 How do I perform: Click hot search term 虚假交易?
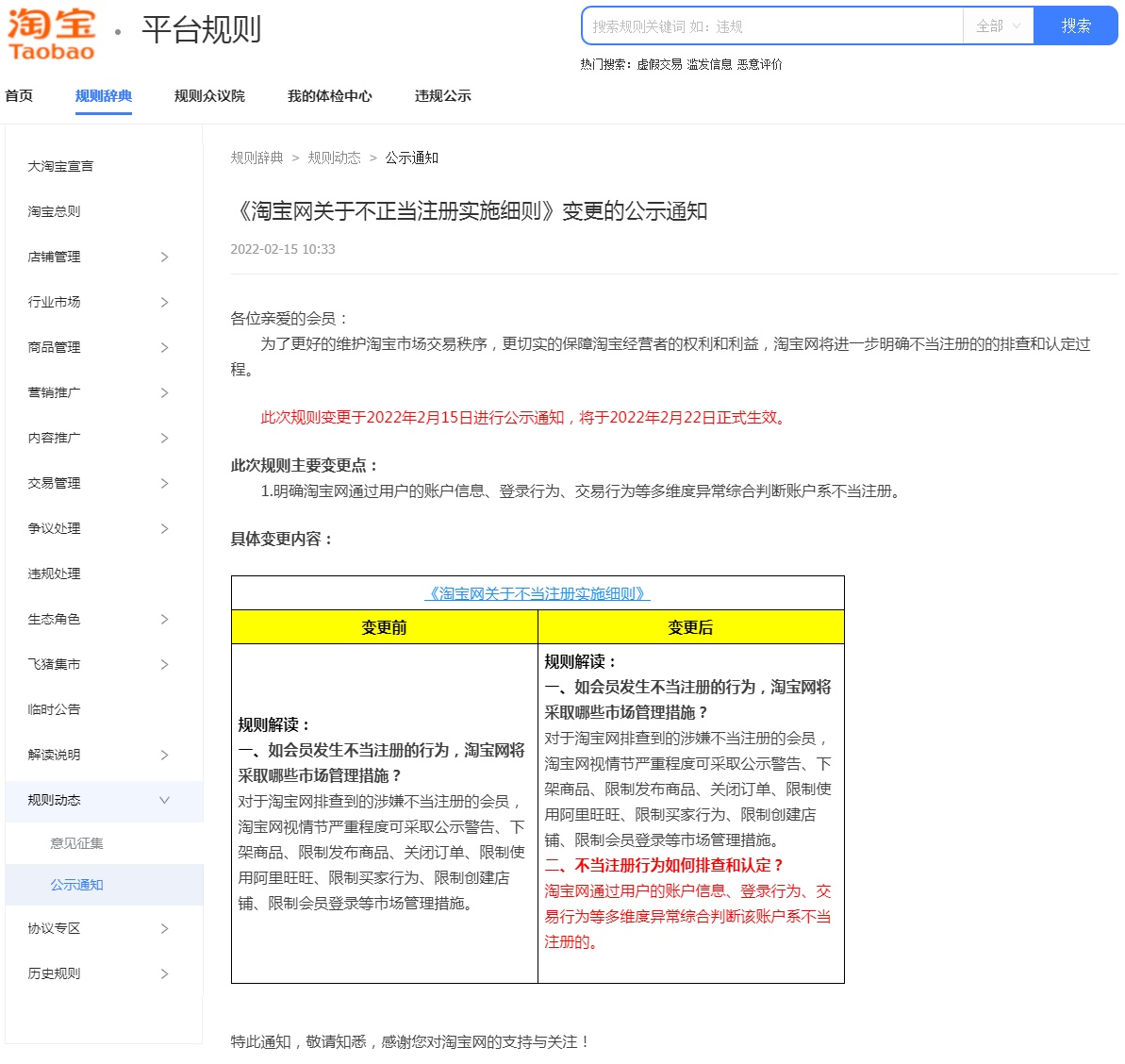(659, 64)
